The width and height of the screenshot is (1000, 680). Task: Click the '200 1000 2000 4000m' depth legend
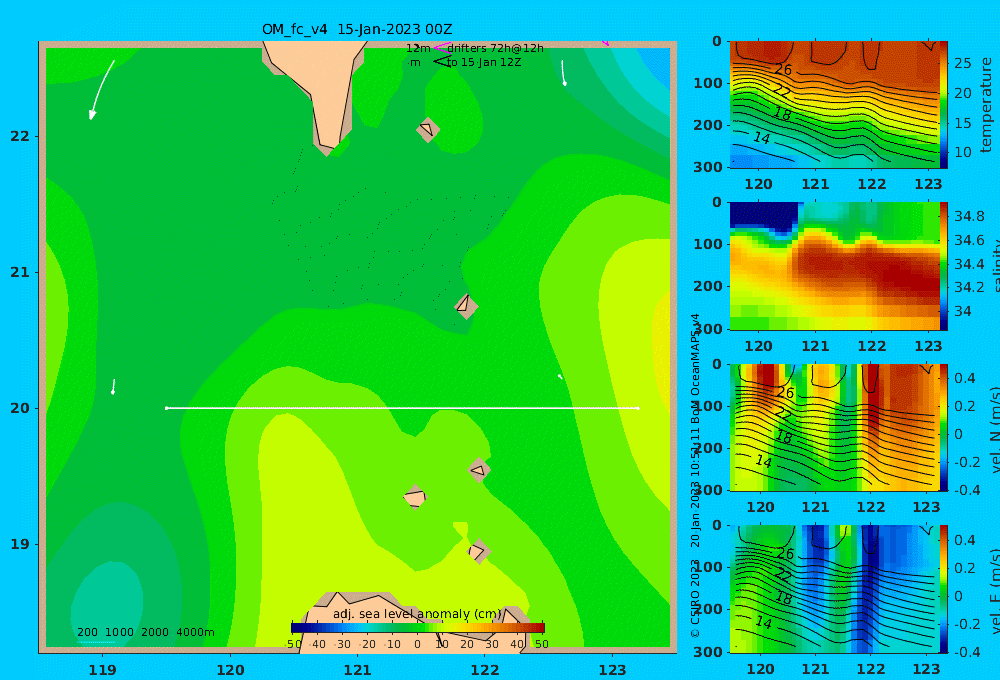145,632
